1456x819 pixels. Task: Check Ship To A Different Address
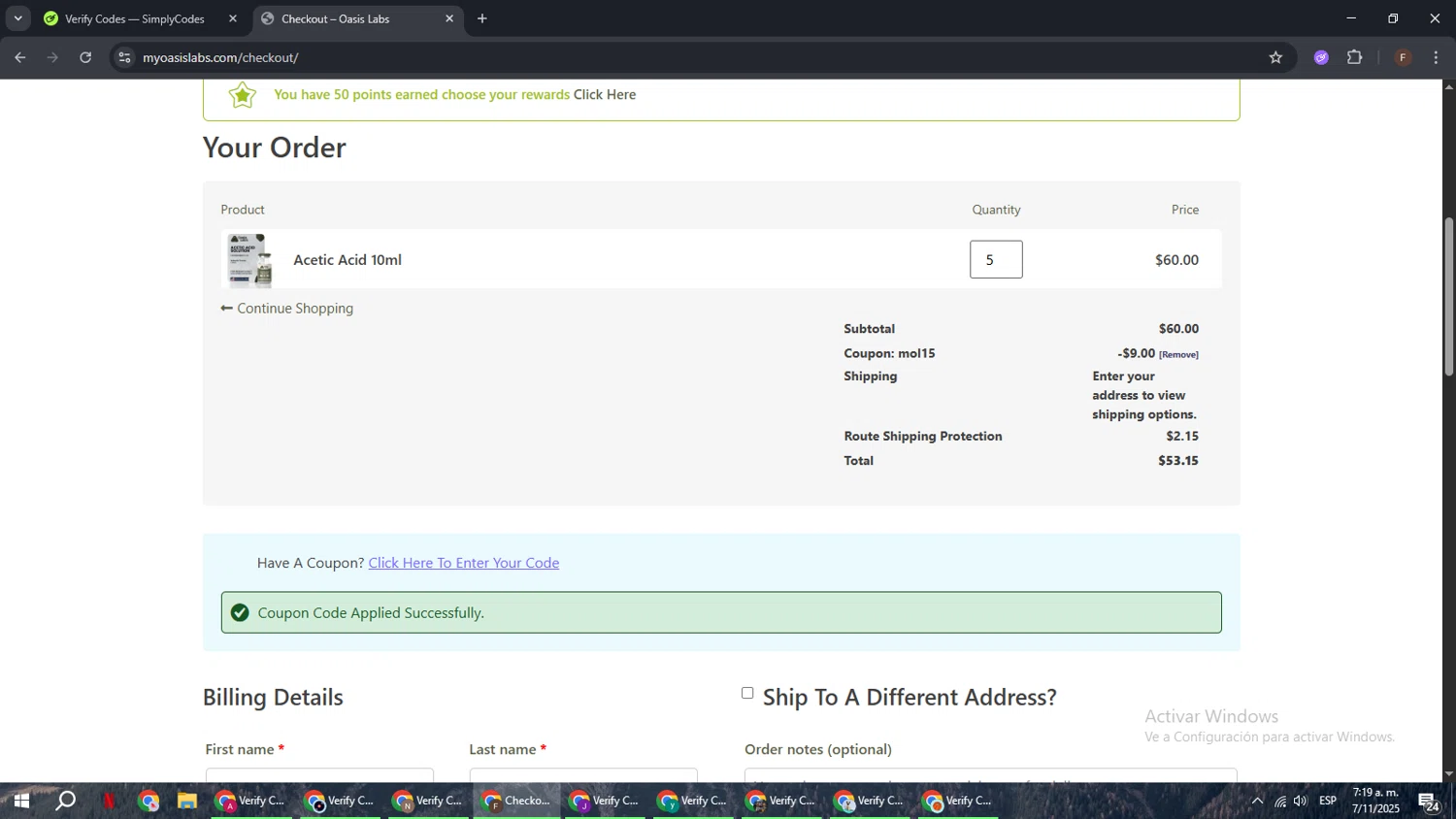pyautogui.click(x=747, y=693)
